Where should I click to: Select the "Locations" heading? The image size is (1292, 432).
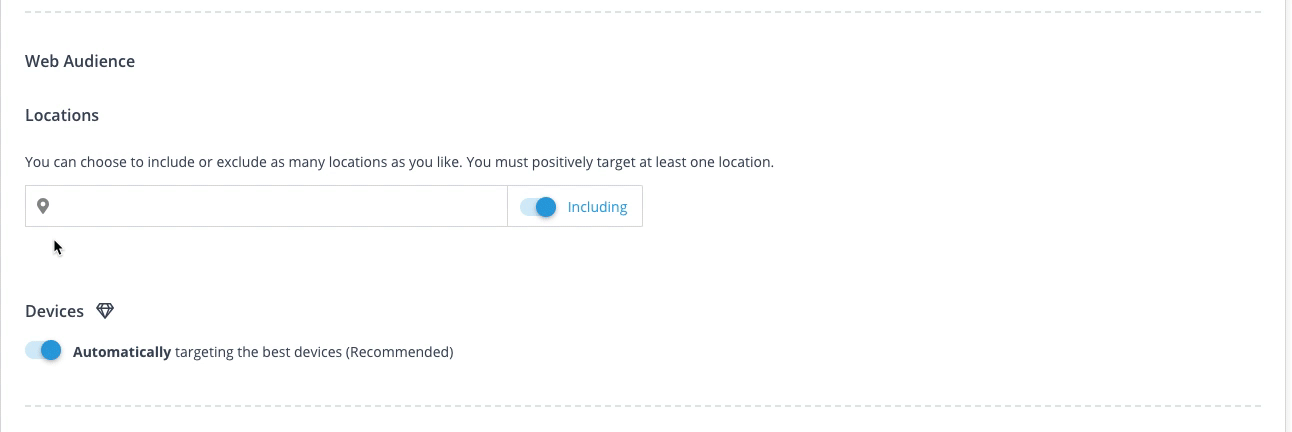[x=62, y=115]
